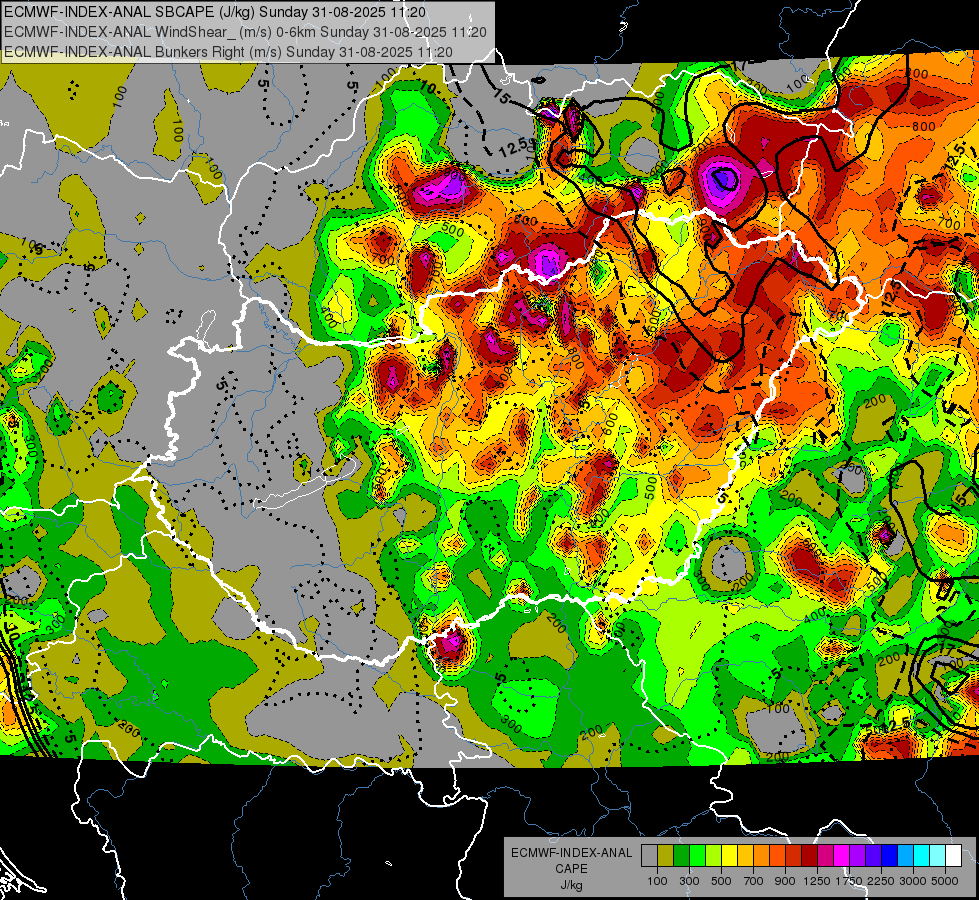Click the legend value 3000
The height and width of the screenshot is (900, 979).
pyautogui.click(x=913, y=881)
